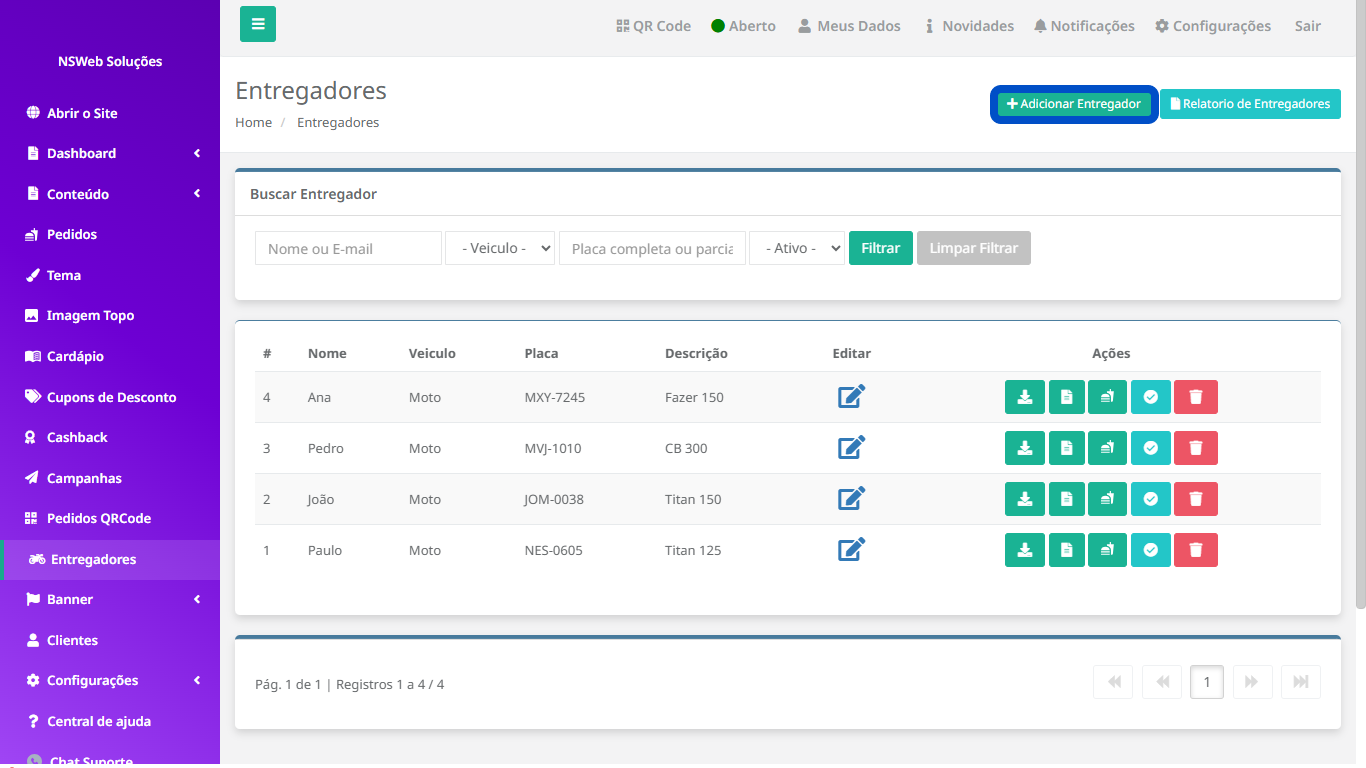Viewport: 1366px width, 768px height.
Task: Open the edit icon for João
Action: point(851,499)
